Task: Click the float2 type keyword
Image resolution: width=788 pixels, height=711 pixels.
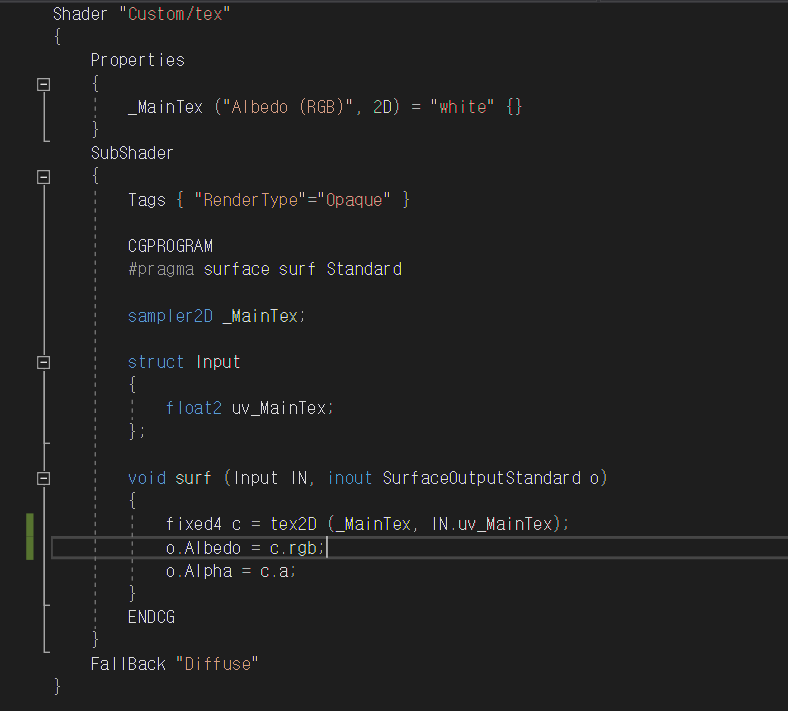Action: tap(193, 409)
